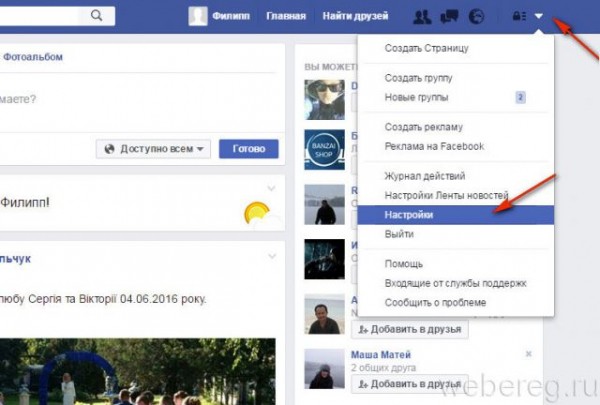Choose Настройки in the account menu
The image size is (600, 405).
[x=456, y=215]
